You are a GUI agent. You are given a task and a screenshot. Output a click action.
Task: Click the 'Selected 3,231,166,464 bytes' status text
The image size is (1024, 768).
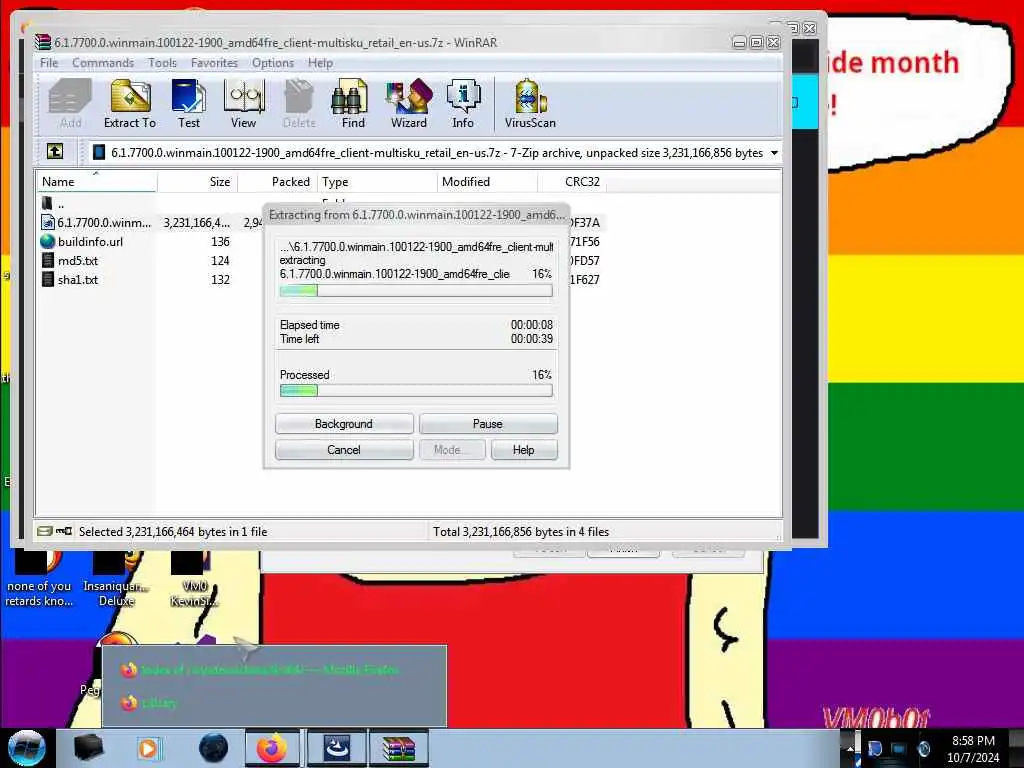[173, 532]
